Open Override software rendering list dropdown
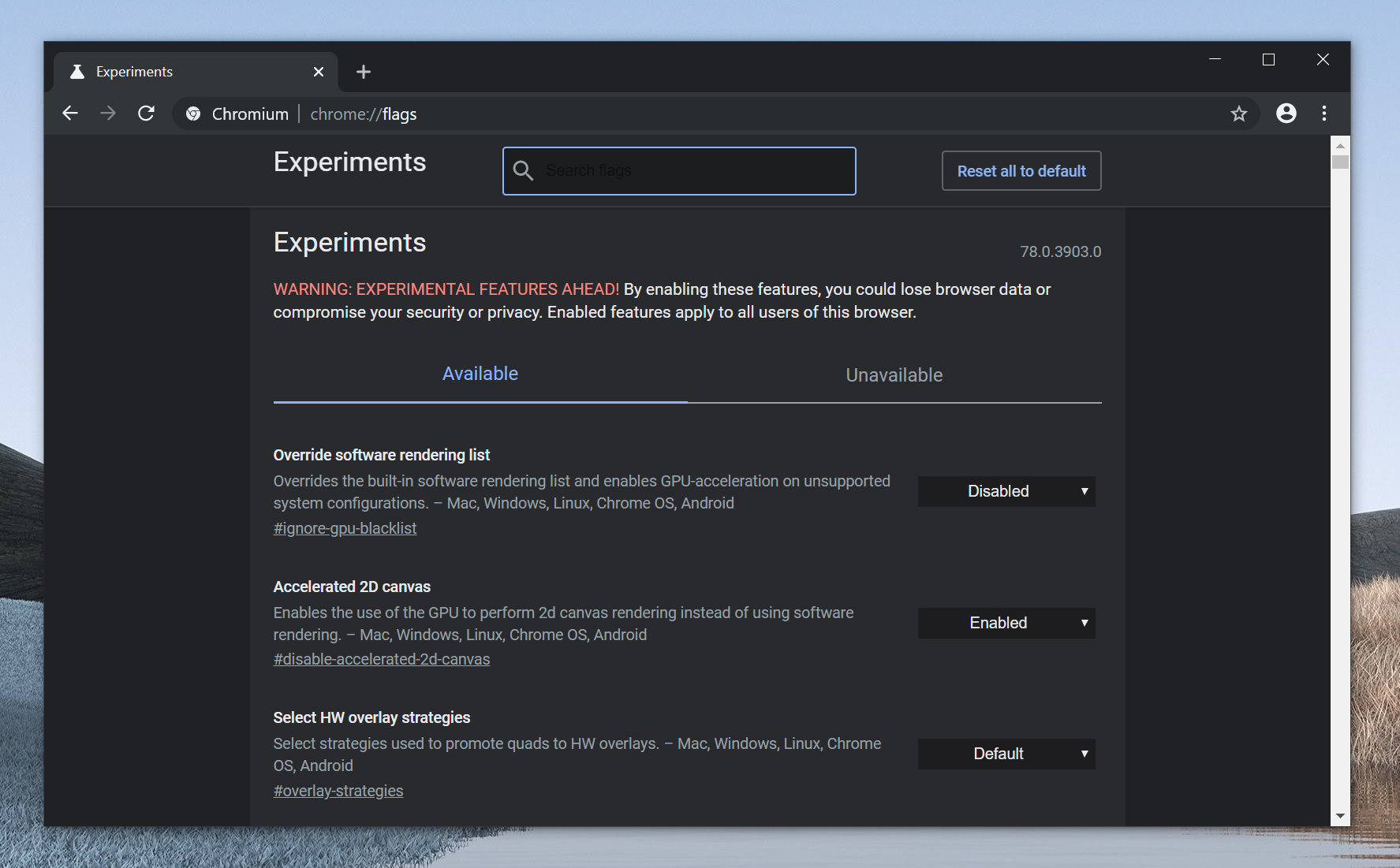1400x868 pixels. pyautogui.click(x=1006, y=491)
